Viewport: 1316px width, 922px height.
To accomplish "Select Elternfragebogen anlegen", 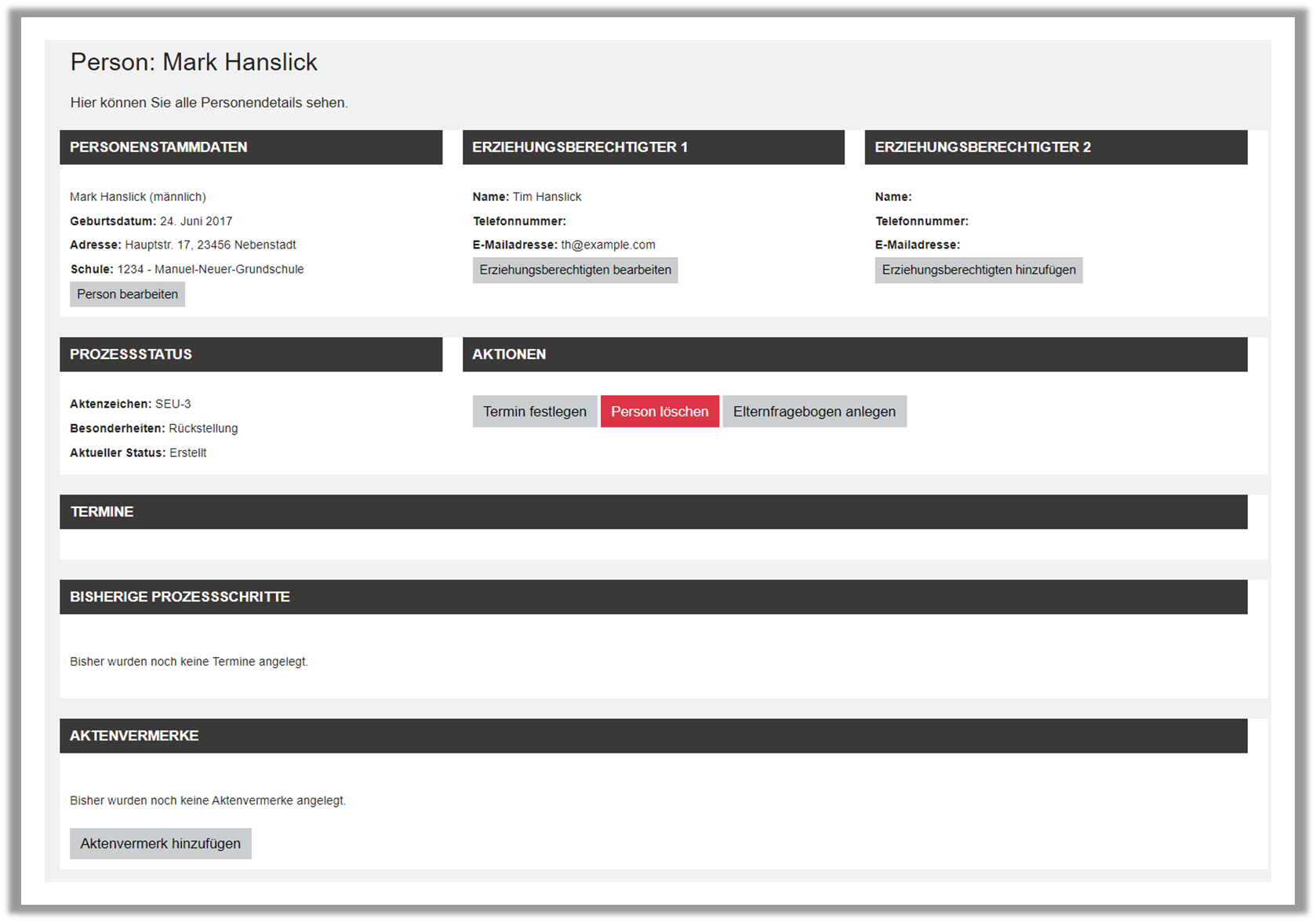I will pyautogui.click(x=813, y=412).
